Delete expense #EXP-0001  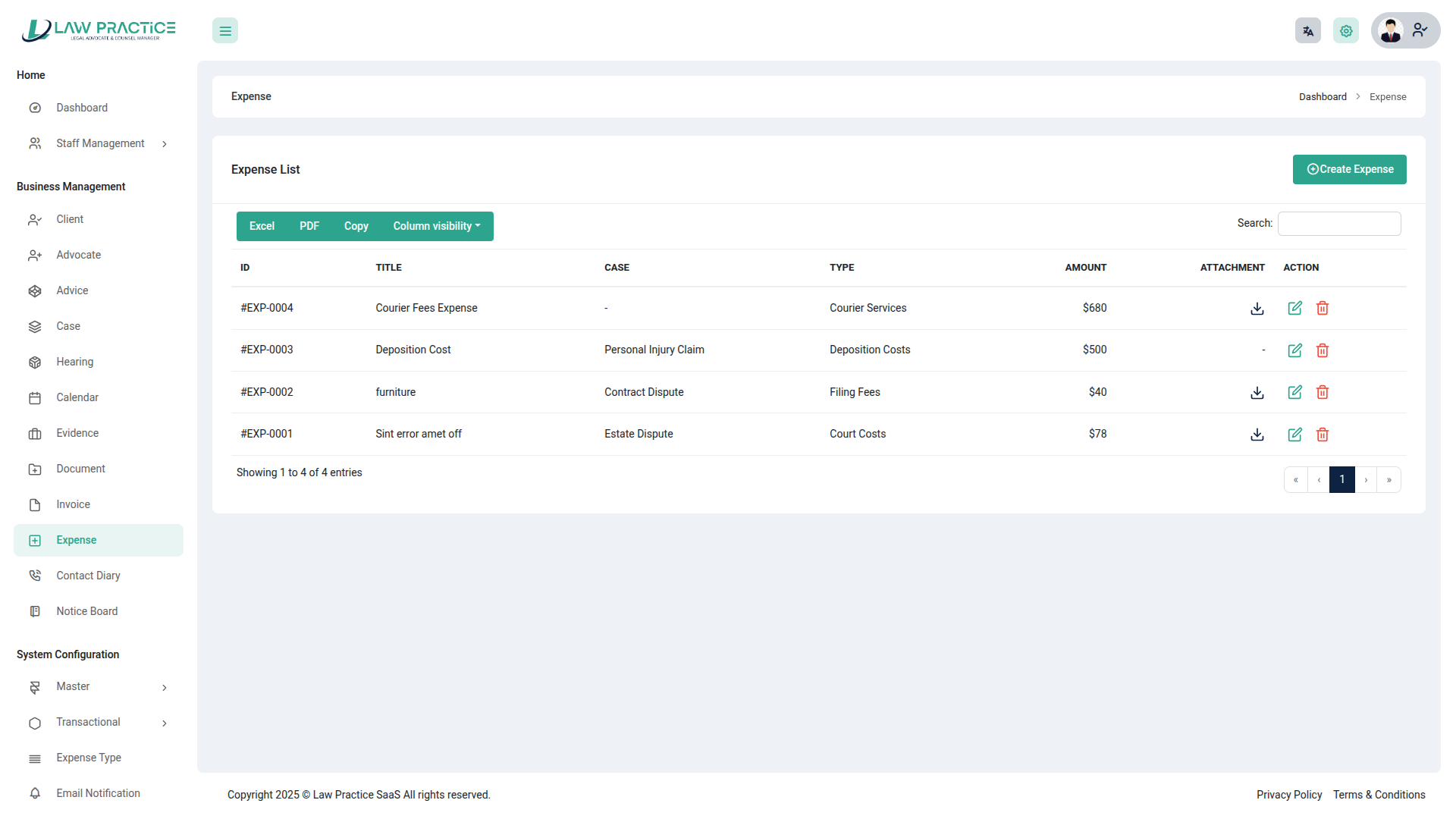[1322, 435]
